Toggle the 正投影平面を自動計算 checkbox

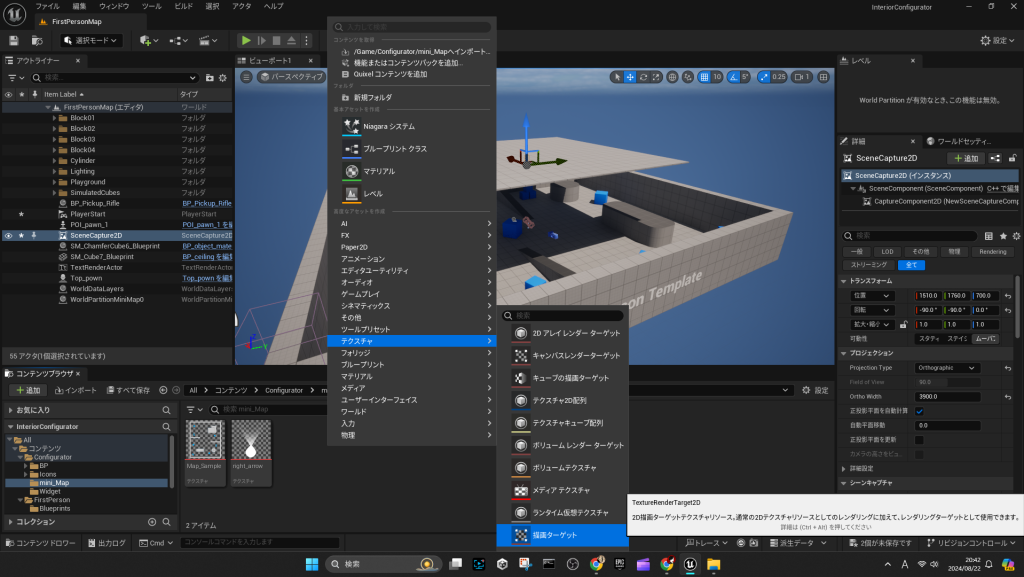tap(919, 411)
